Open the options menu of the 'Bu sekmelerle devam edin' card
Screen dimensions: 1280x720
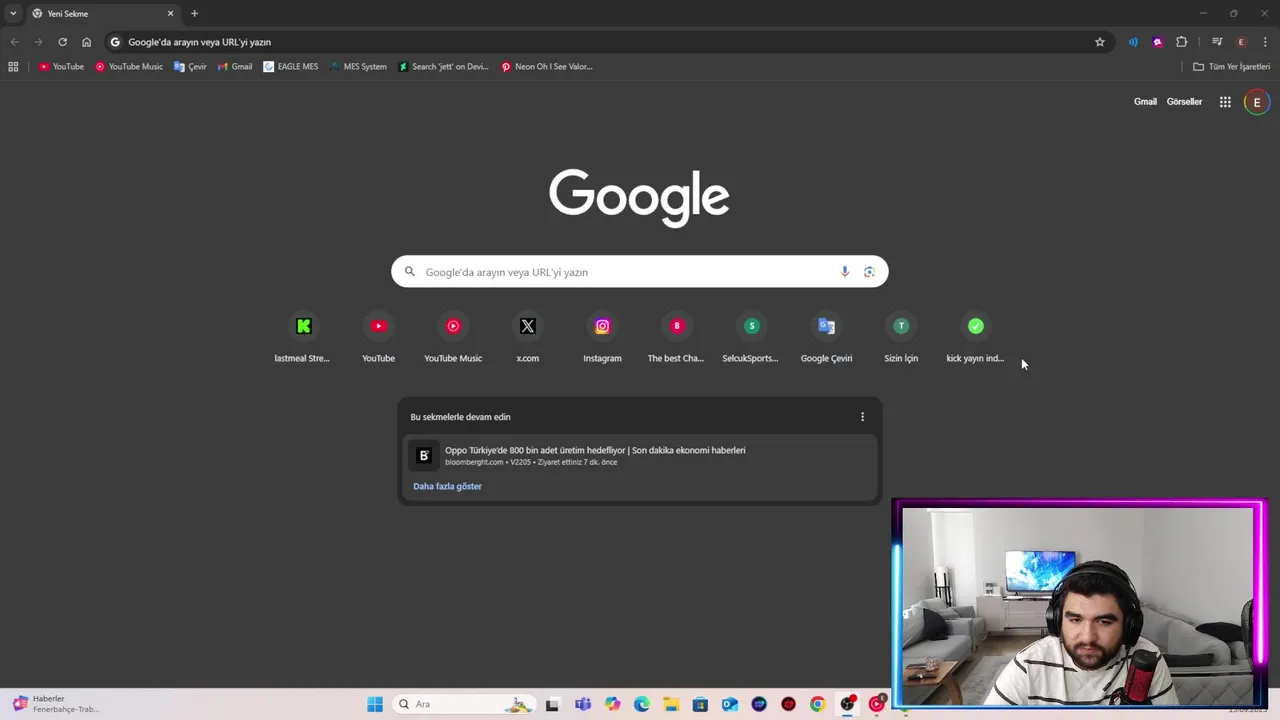coord(862,417)
